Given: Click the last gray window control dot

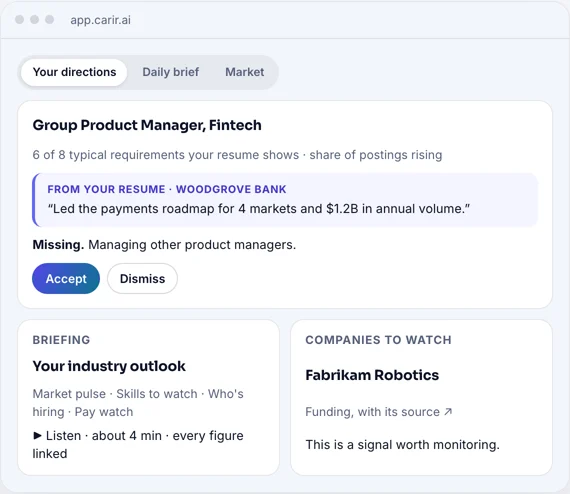Looking at the screenshot, I should pyautogui.click(x=49, y=20).
